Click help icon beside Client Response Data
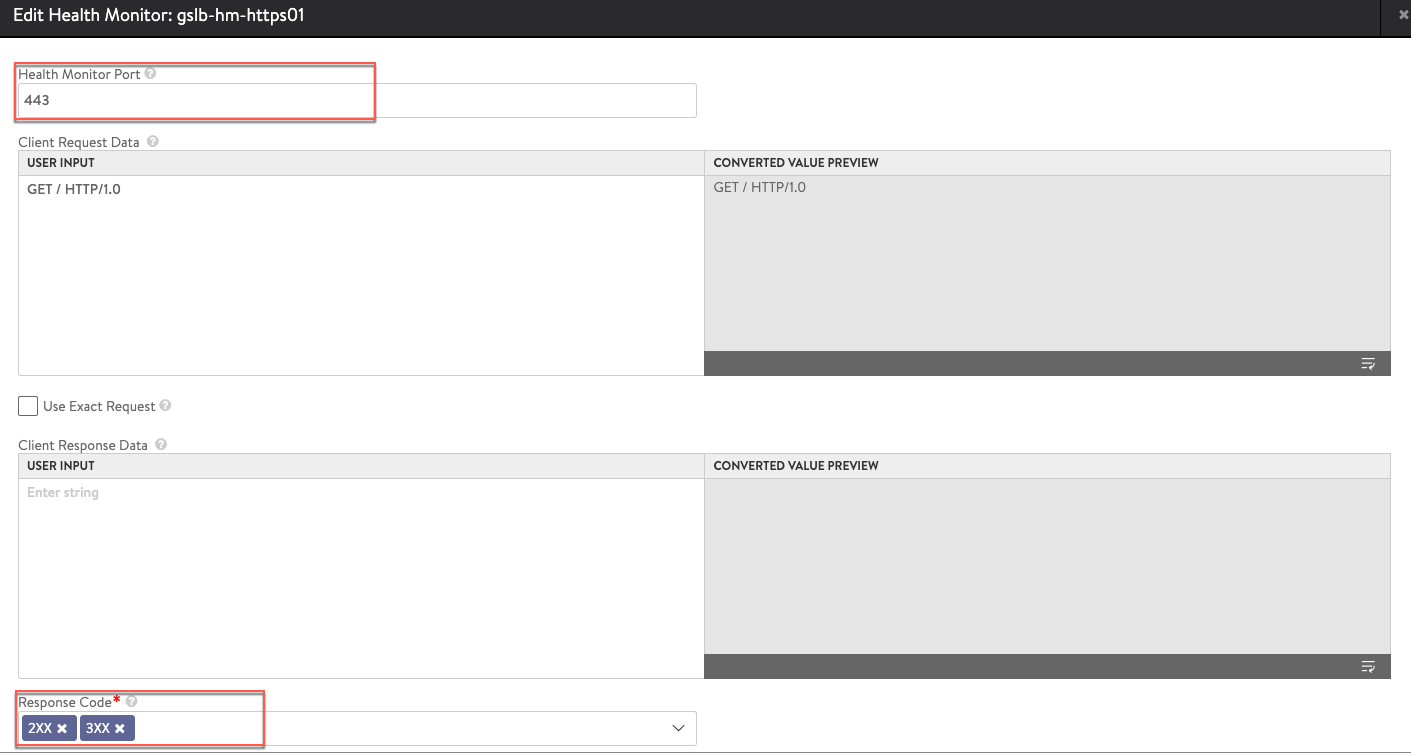1411x753 pixels. (161, 445)
